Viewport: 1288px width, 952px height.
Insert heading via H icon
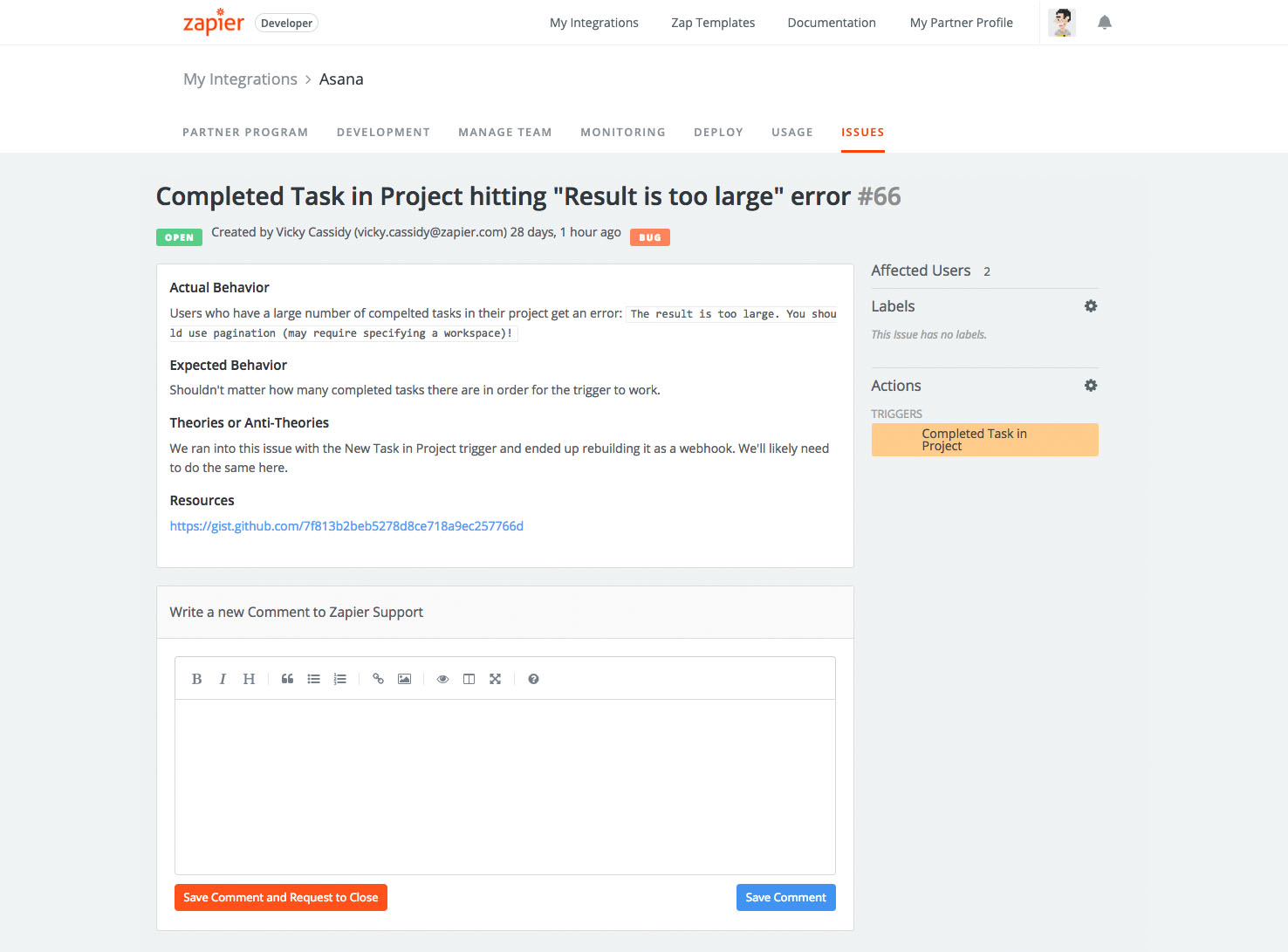tap(249, 679)
